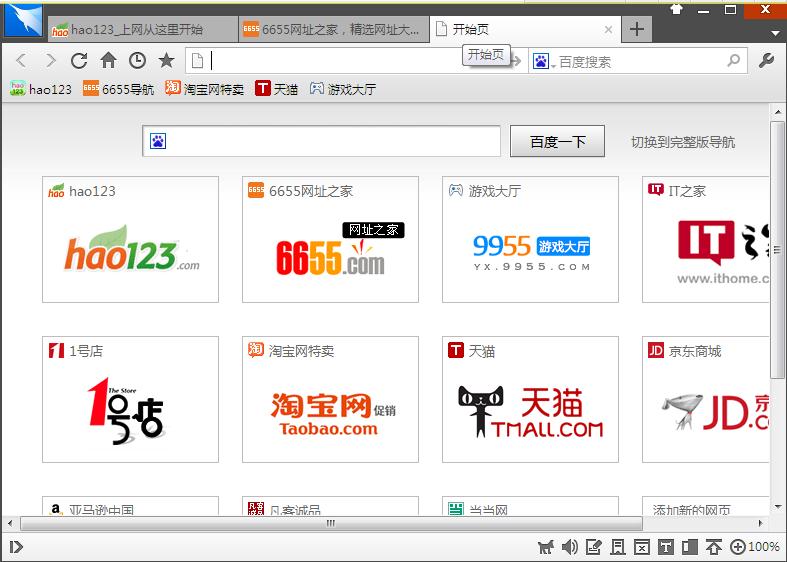The width and height of the screenshot is (787, 562).
Task: Click the 百度一下 button
Action: (x=557, y=142)
